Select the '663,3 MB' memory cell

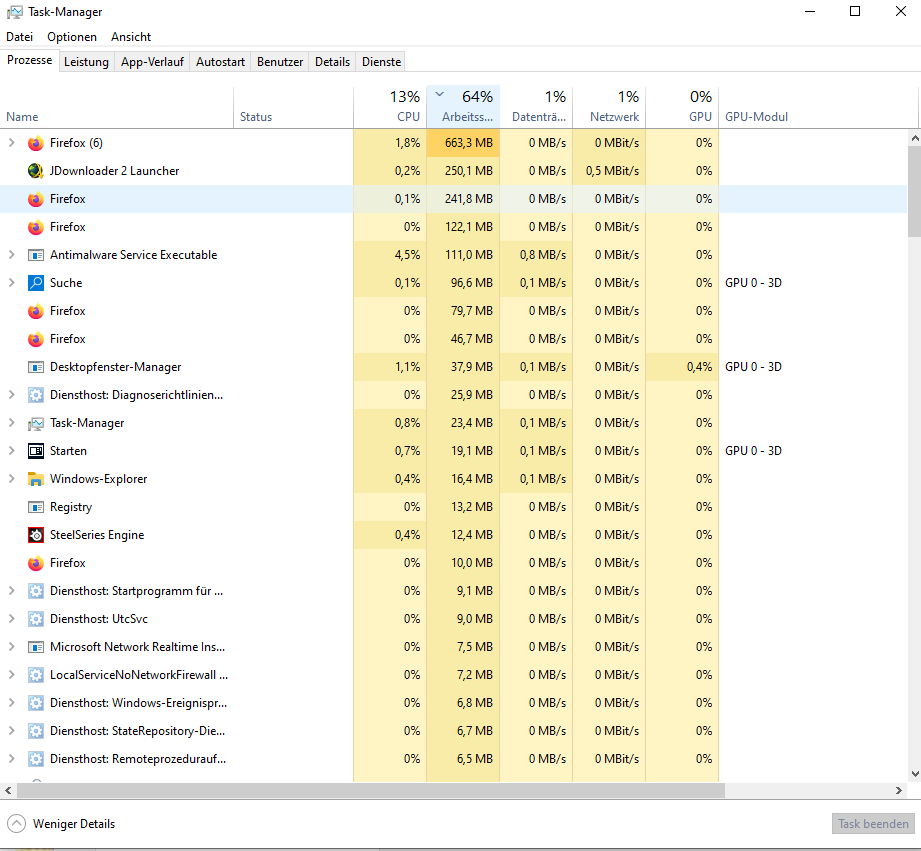point(463,143)
